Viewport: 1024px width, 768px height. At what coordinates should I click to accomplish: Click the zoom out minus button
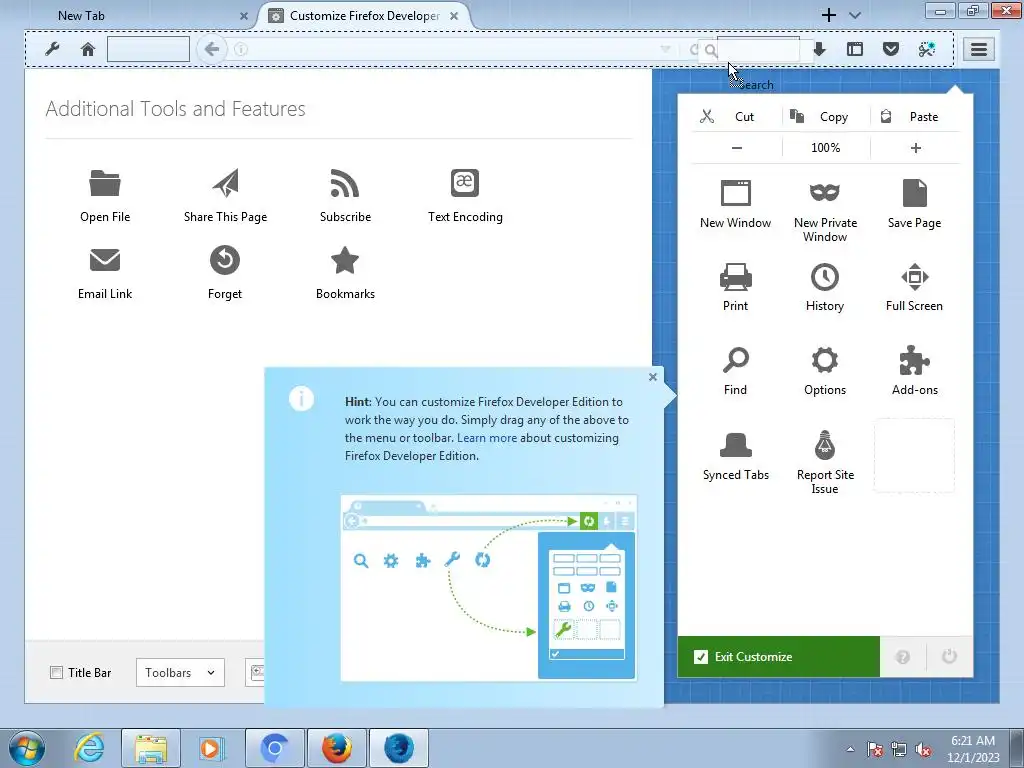pyautogui.click(x=737, y=148)
